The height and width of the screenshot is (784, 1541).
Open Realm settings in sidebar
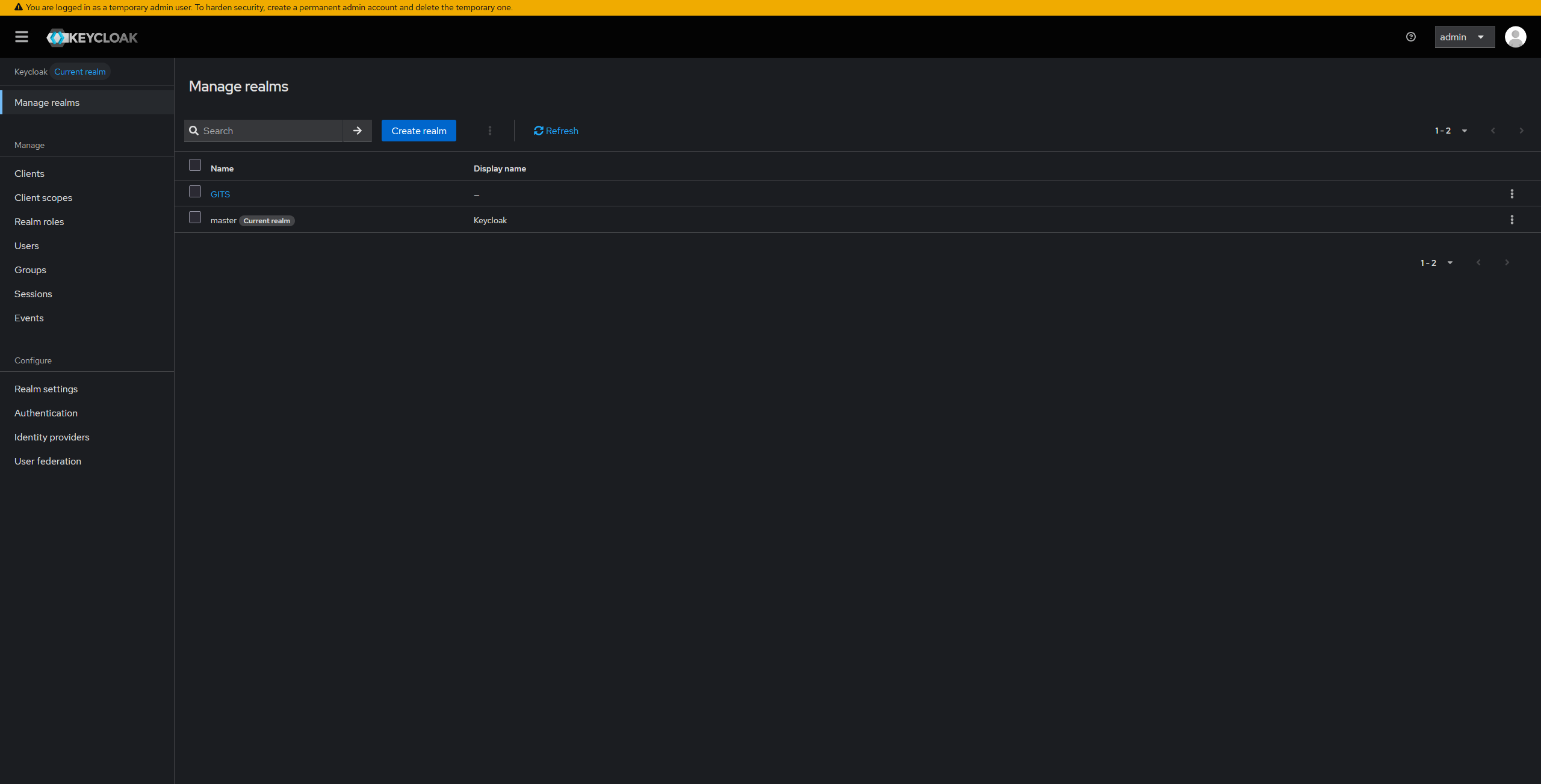(x=87, y=389)
